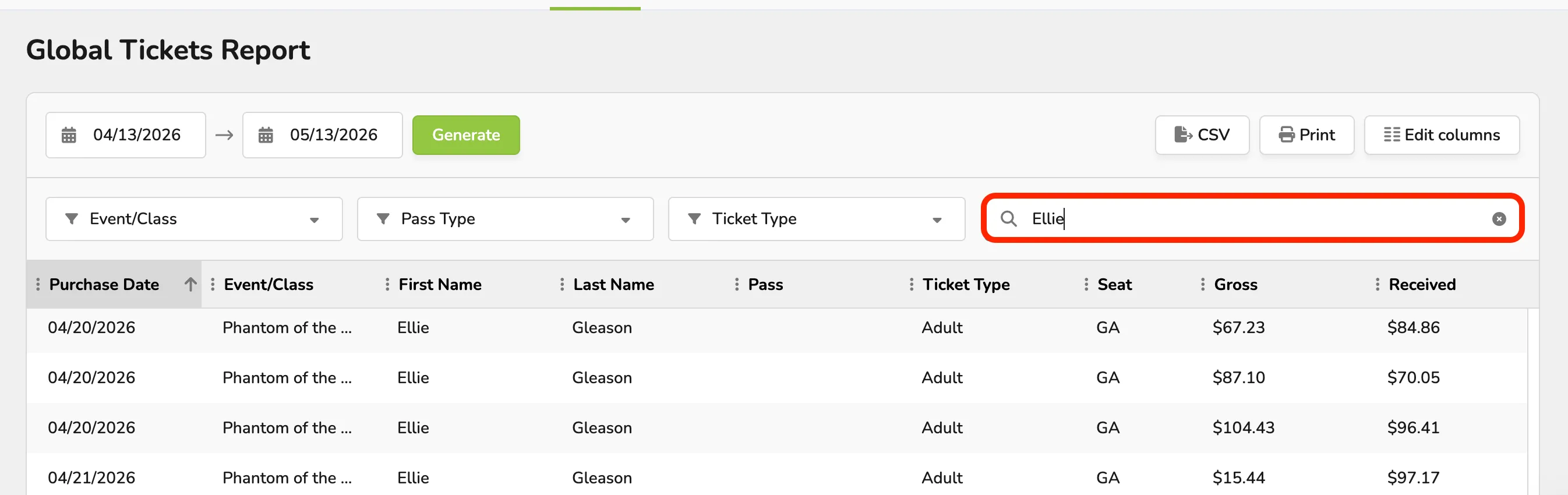The width and height of the screenshot is (1568, 495).
Task: Click Ticket Type column handle dots
Action: pyautogui.click(x=911, y=284)
